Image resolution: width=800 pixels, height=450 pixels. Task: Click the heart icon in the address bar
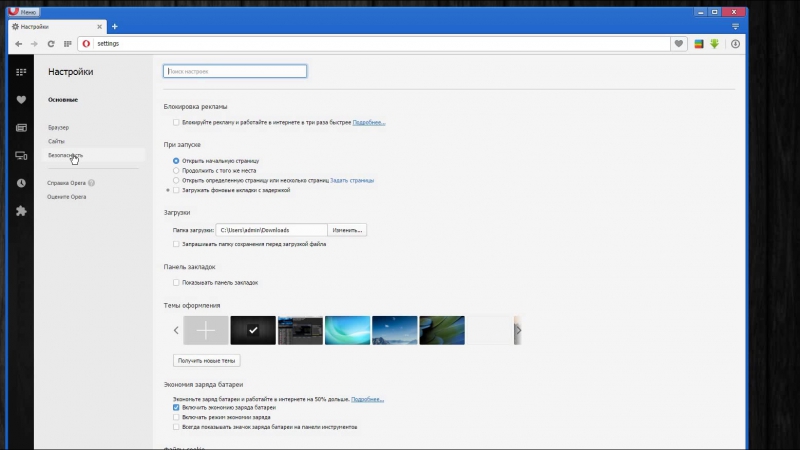click(x=680, y=44)
